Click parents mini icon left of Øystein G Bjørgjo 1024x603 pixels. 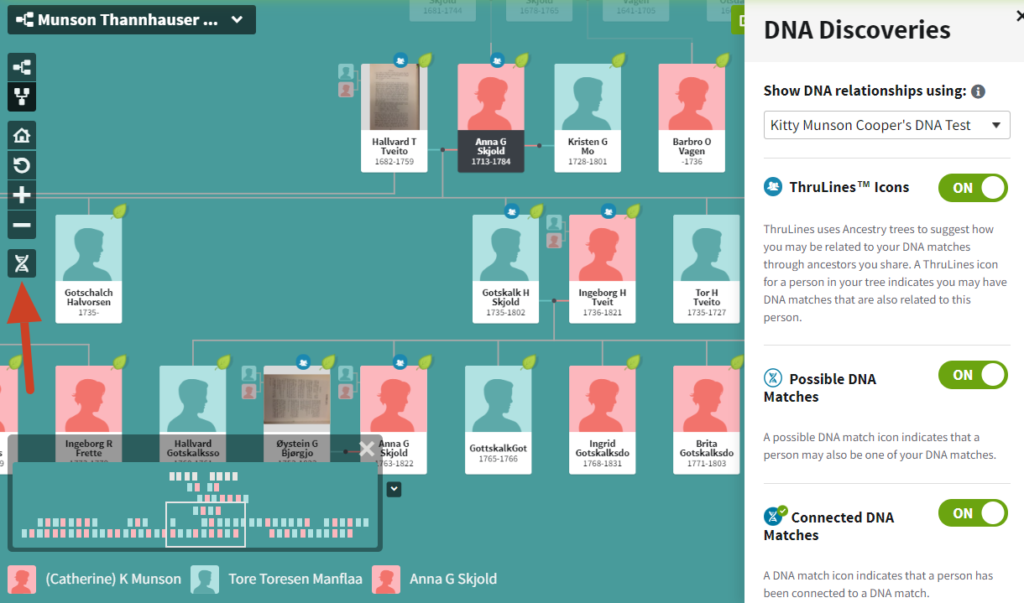pyautogui.click(x=249, y=382)
